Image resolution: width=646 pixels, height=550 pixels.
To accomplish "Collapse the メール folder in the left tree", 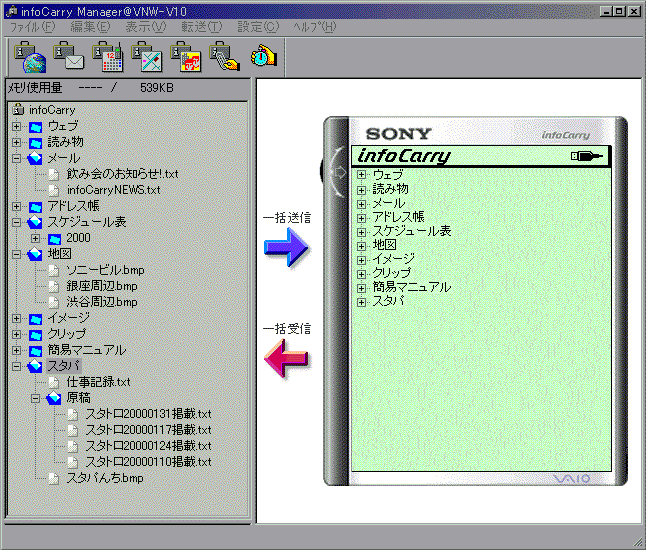I will (x=17, y=158).
